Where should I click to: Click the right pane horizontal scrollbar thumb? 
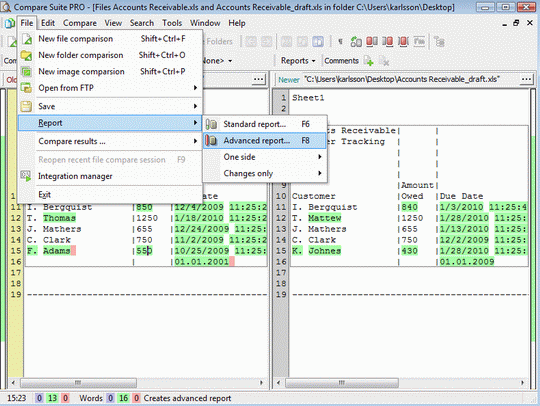point(342,383)
